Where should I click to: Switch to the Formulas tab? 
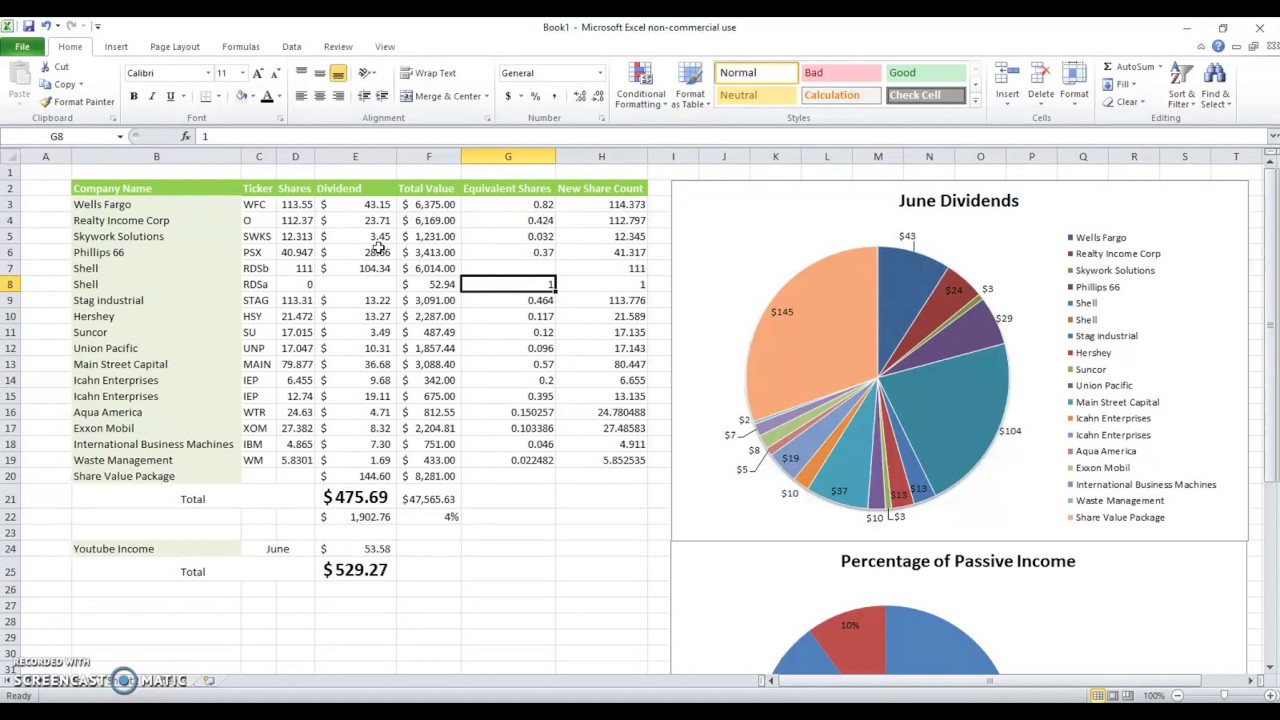click(x=241, y=47)
